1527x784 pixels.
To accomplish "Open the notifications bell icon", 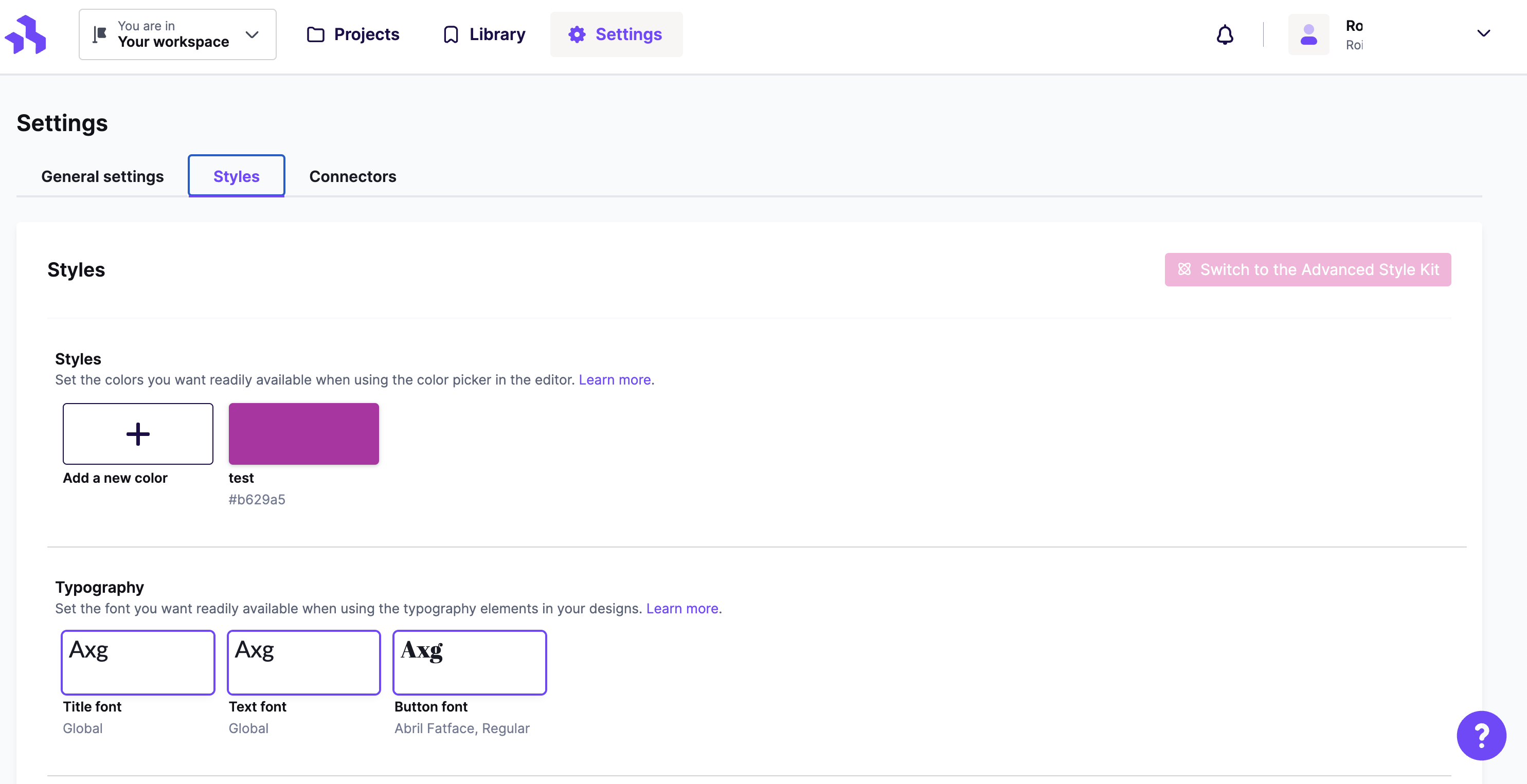I will coord(1225,34).
